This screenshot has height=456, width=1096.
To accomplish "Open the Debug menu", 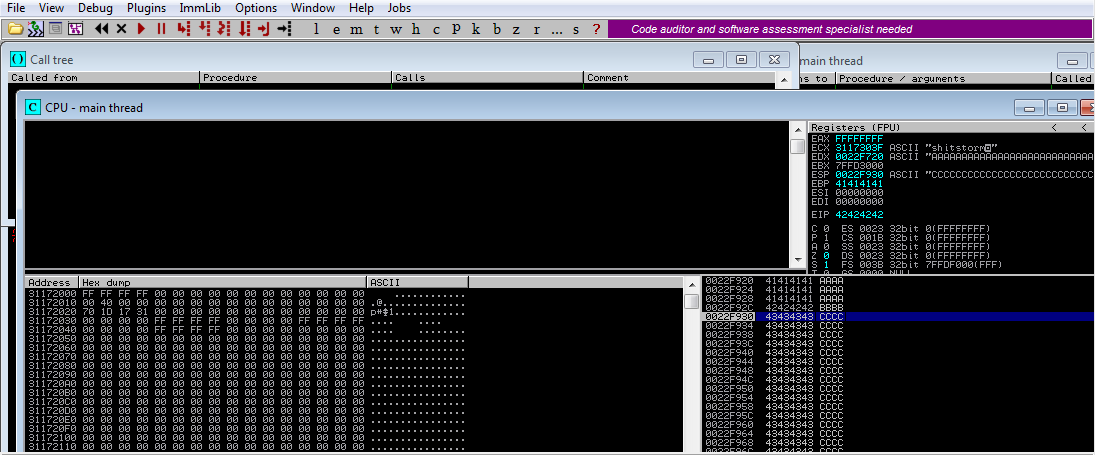I will [x=95, y=8].
